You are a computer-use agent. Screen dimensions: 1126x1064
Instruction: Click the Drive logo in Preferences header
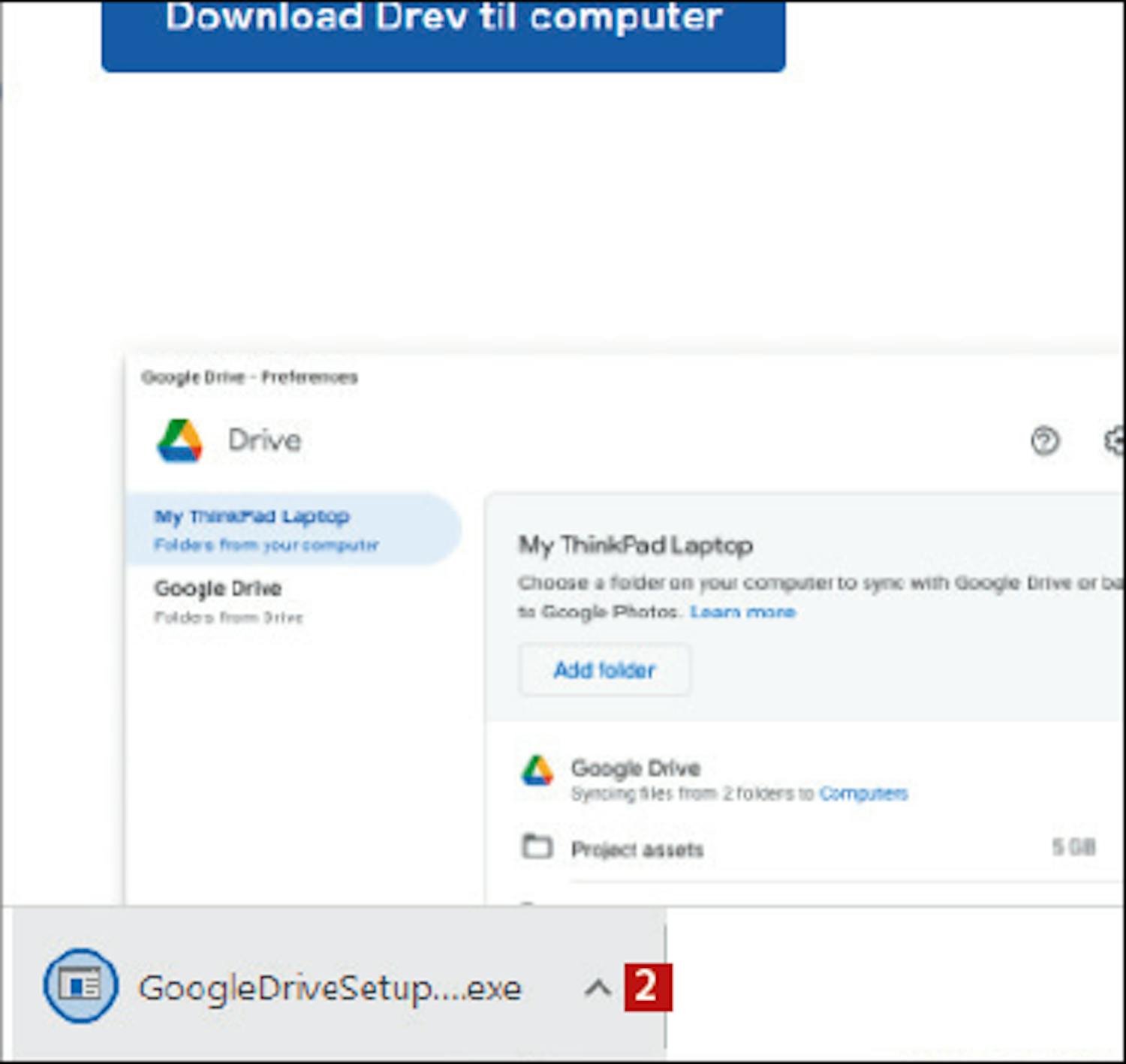pyautogui.click(x=179, y=440)
